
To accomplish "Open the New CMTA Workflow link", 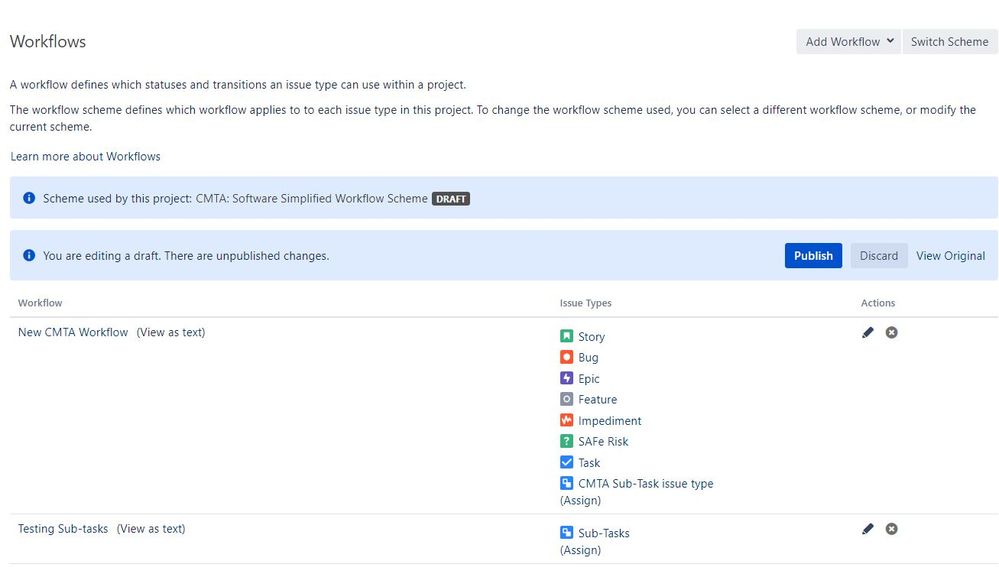I will [73, 332].
